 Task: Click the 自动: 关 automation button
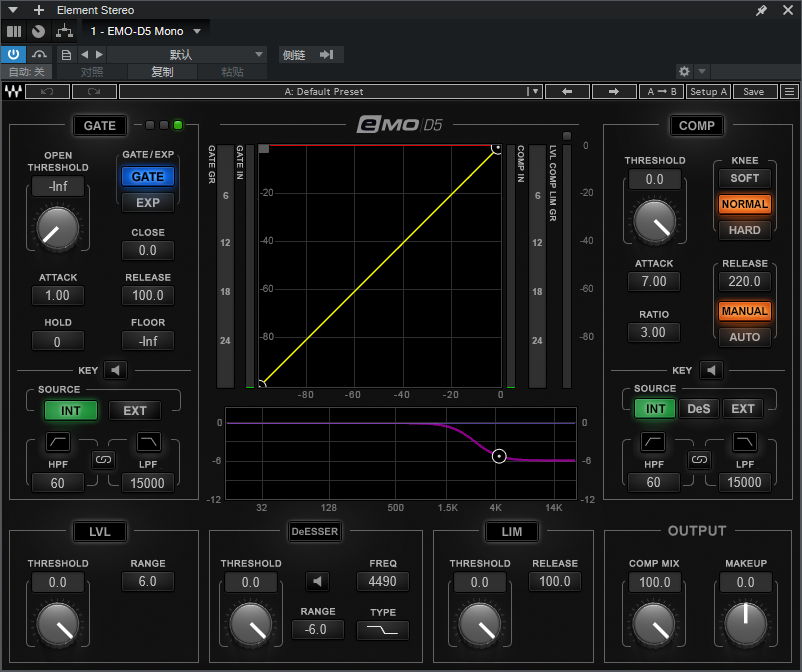pos(27,72)
